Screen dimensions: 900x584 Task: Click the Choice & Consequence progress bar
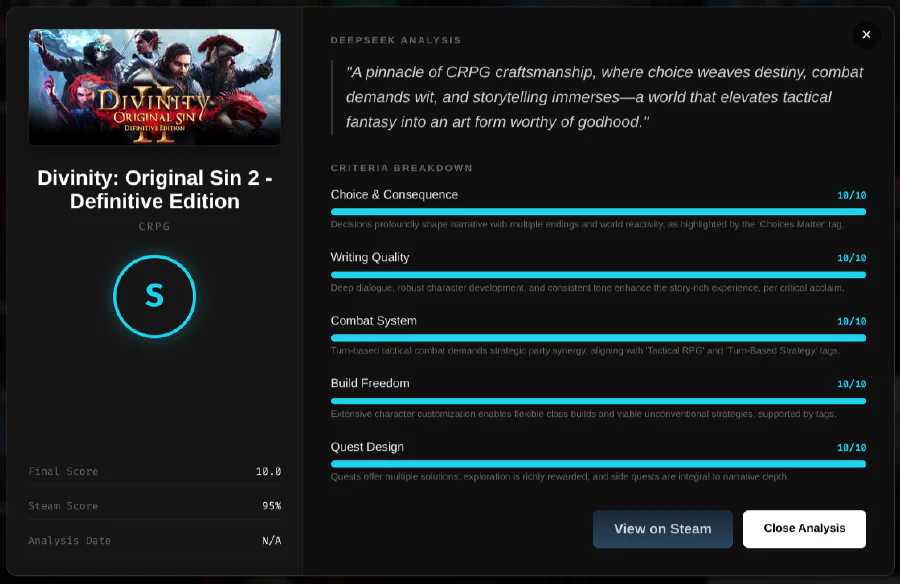pyautogui.click(x=598, y=212)
